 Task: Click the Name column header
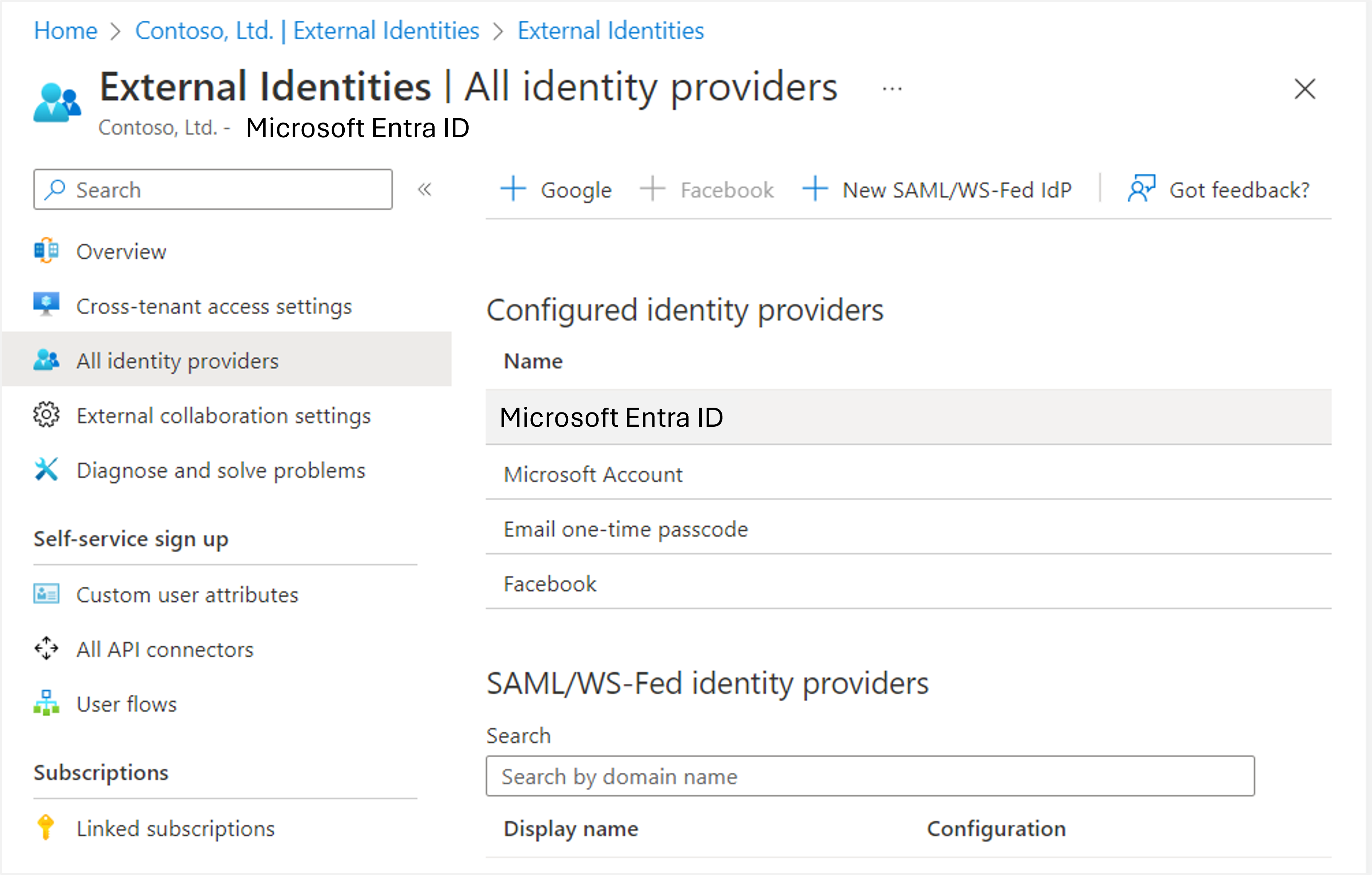pyautogui.click(x=533, y=361)
